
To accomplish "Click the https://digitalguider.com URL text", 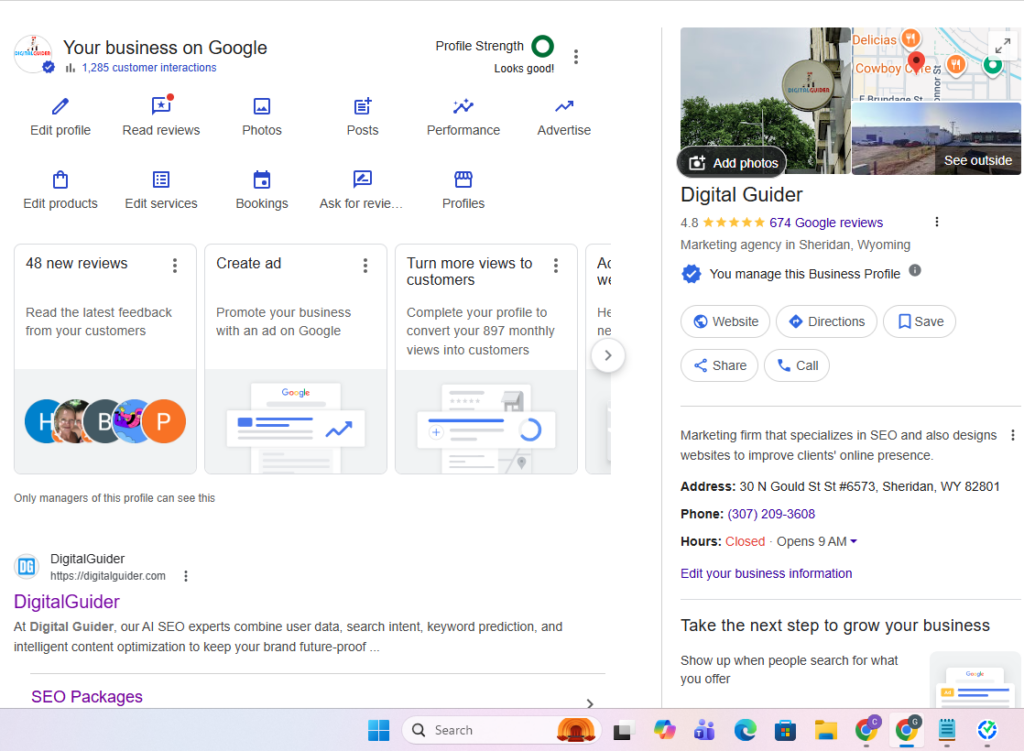I will (108, 576).
